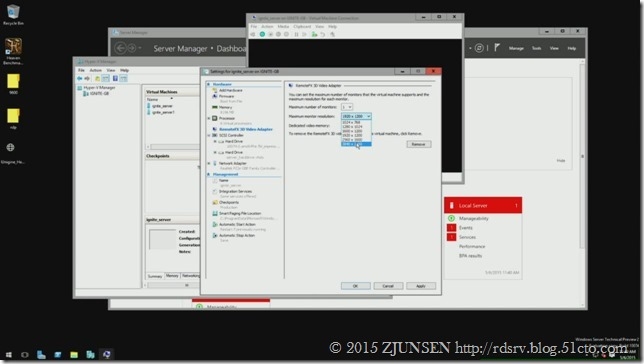Click the Pause VM toolbar icon
The height and width of the screenshot is (364, 644).
point(296,34)
